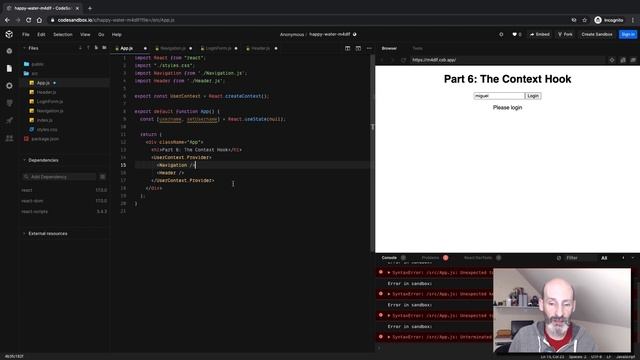The image size is (640, 360).
Task: Click the browser bookmark star icon
Action: tap(584, 20)
